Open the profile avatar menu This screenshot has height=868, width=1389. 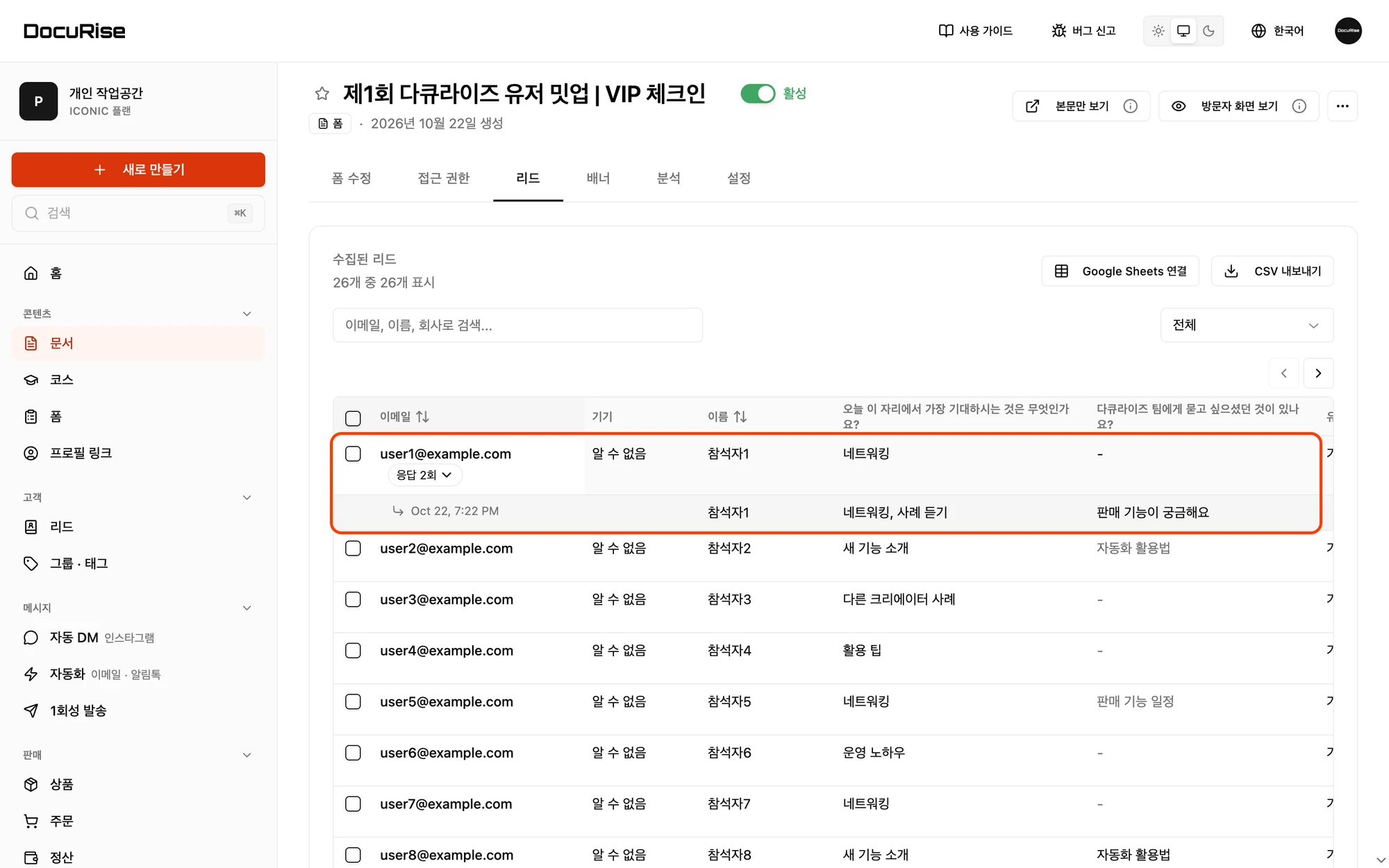click(x=1348, y=31)
